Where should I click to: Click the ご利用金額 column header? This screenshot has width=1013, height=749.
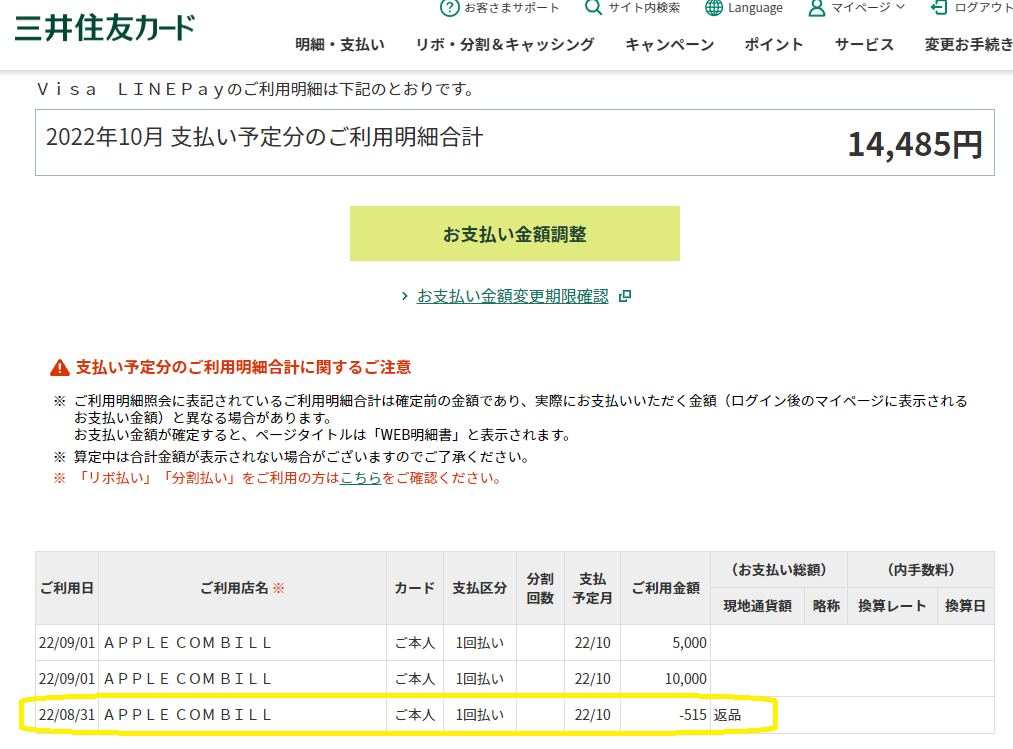coord(665,588)
